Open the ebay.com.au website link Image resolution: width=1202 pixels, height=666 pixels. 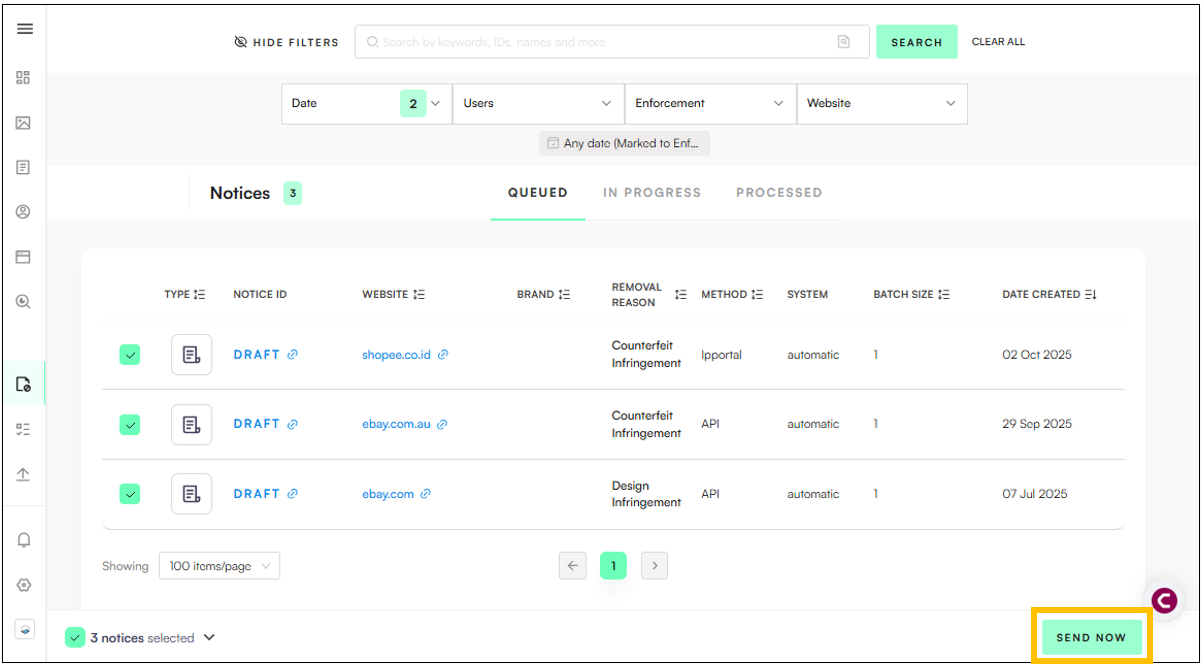(x=396, y=424)
